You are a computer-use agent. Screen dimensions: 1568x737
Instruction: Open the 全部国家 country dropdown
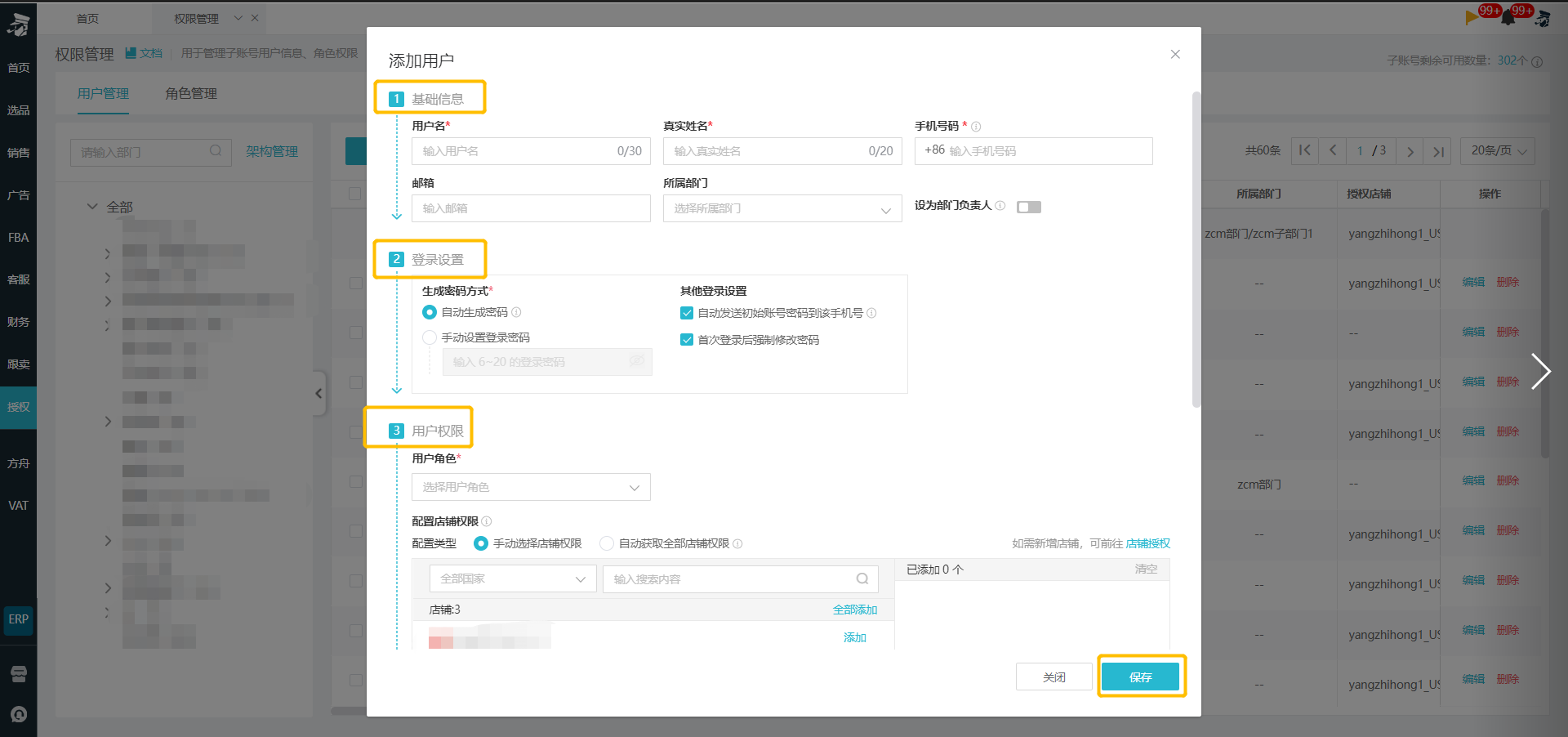click(x=513, y=578)
